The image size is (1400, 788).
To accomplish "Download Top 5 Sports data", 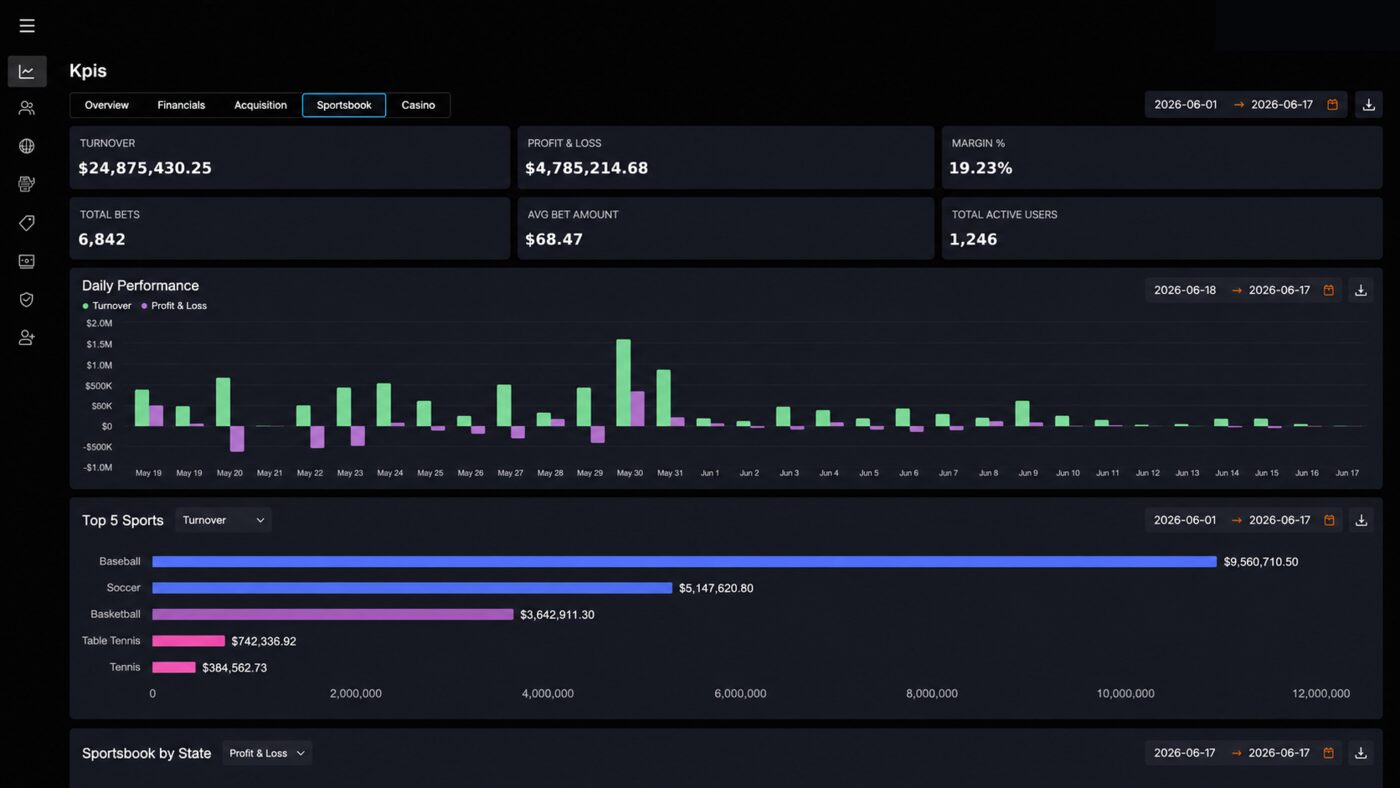I will point(1361,520).
